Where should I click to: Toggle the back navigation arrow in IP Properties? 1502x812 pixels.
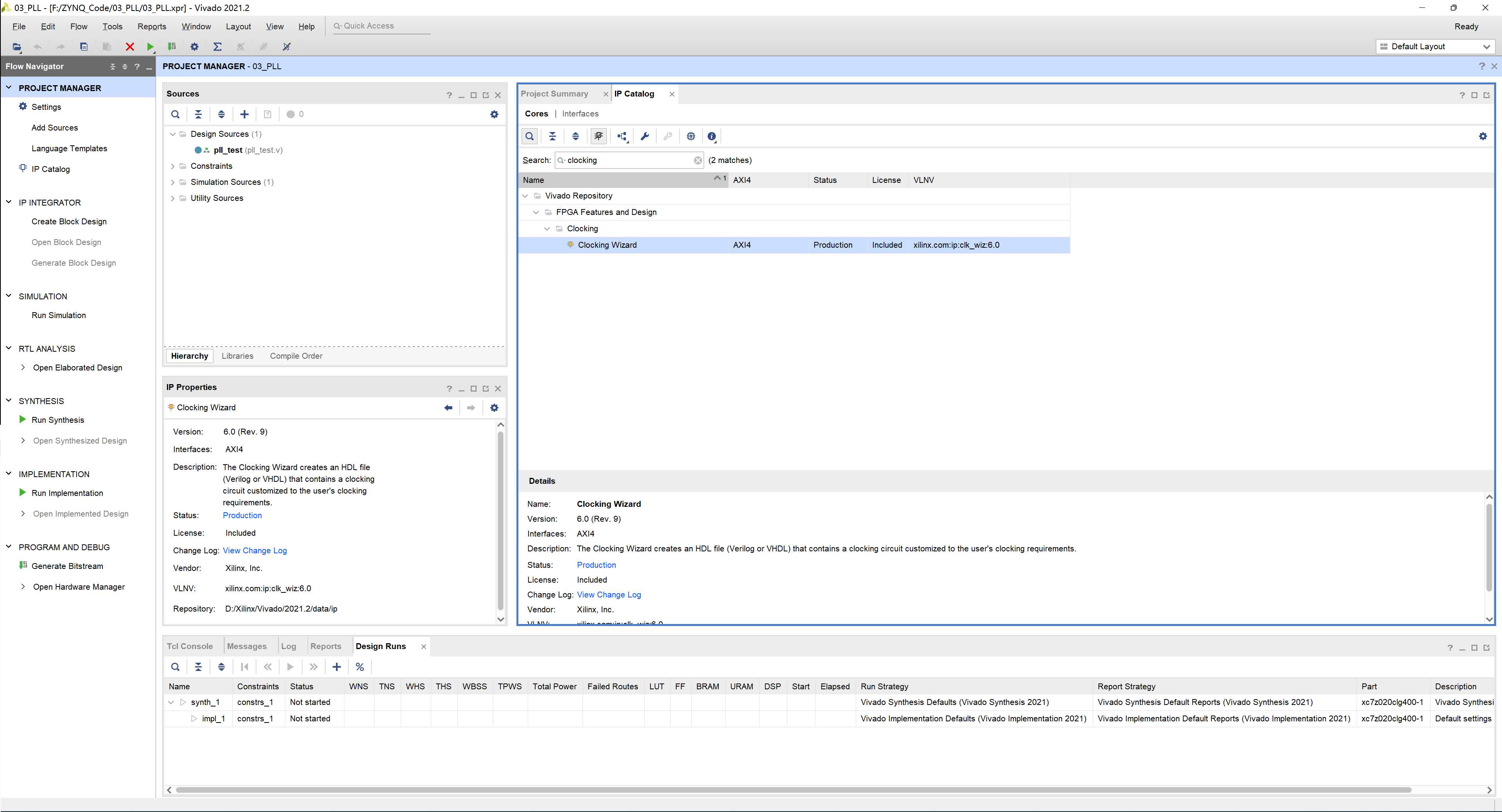point(449,407)
